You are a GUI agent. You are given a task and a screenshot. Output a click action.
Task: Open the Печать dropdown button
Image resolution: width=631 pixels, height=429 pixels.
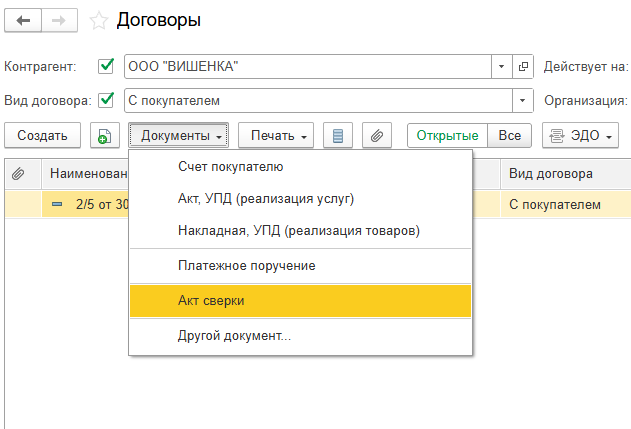click(276, 136)
